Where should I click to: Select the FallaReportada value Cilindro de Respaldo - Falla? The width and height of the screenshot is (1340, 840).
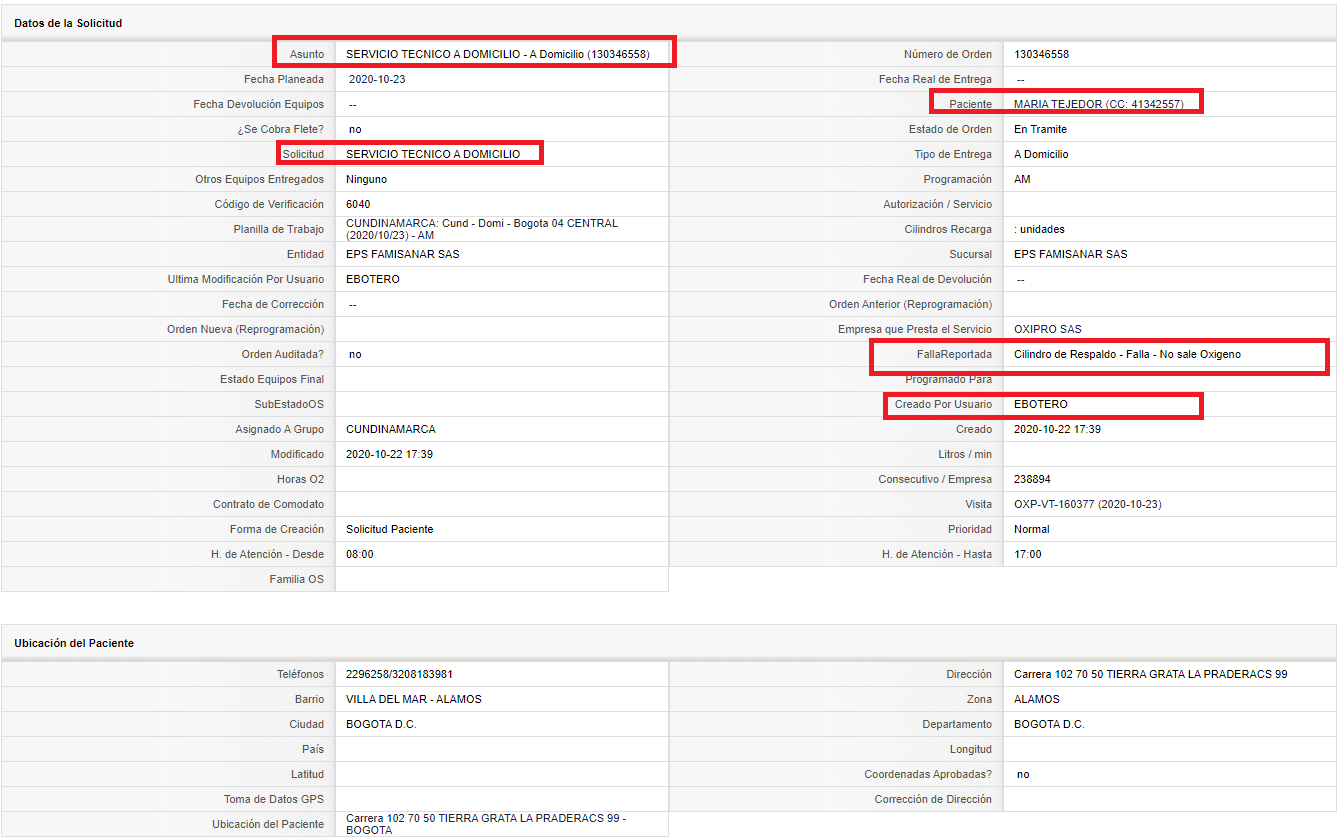(1127, 354)
